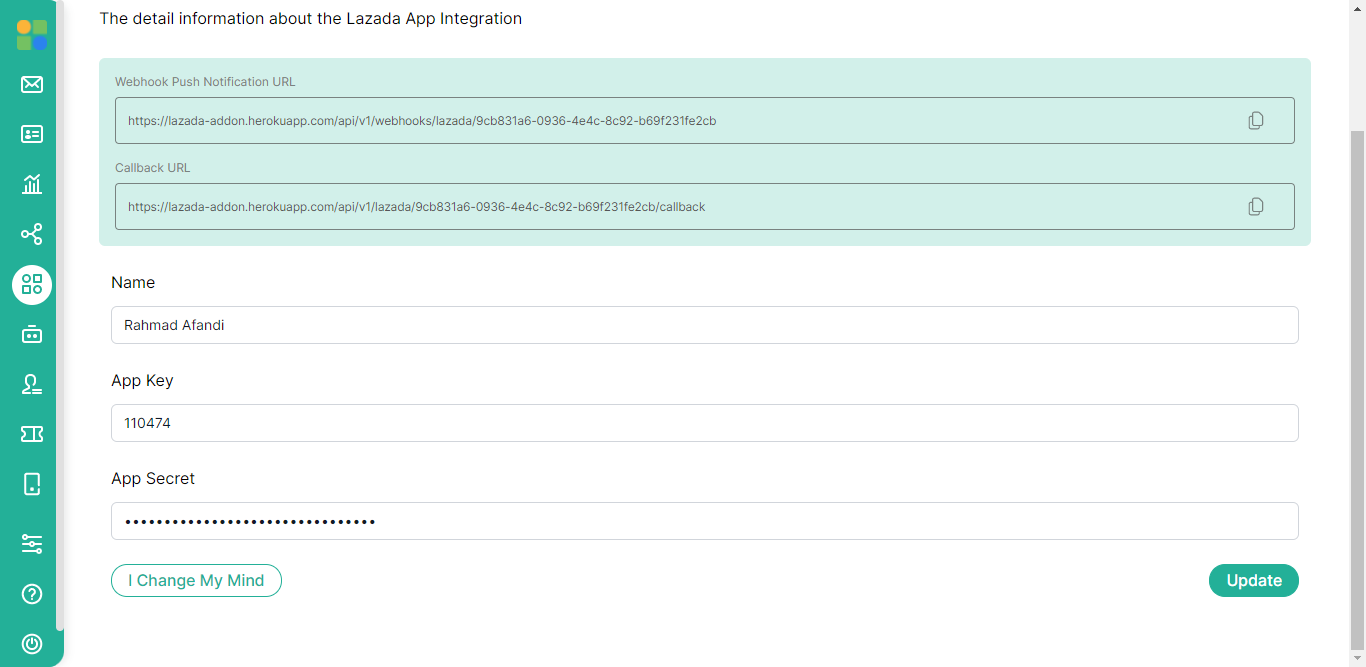Image resolution: width=1366 pixels, height=667 pixels.
Task: Click the 'Callback URL' label
Action: pyautogui.click(x=152, y=168)
